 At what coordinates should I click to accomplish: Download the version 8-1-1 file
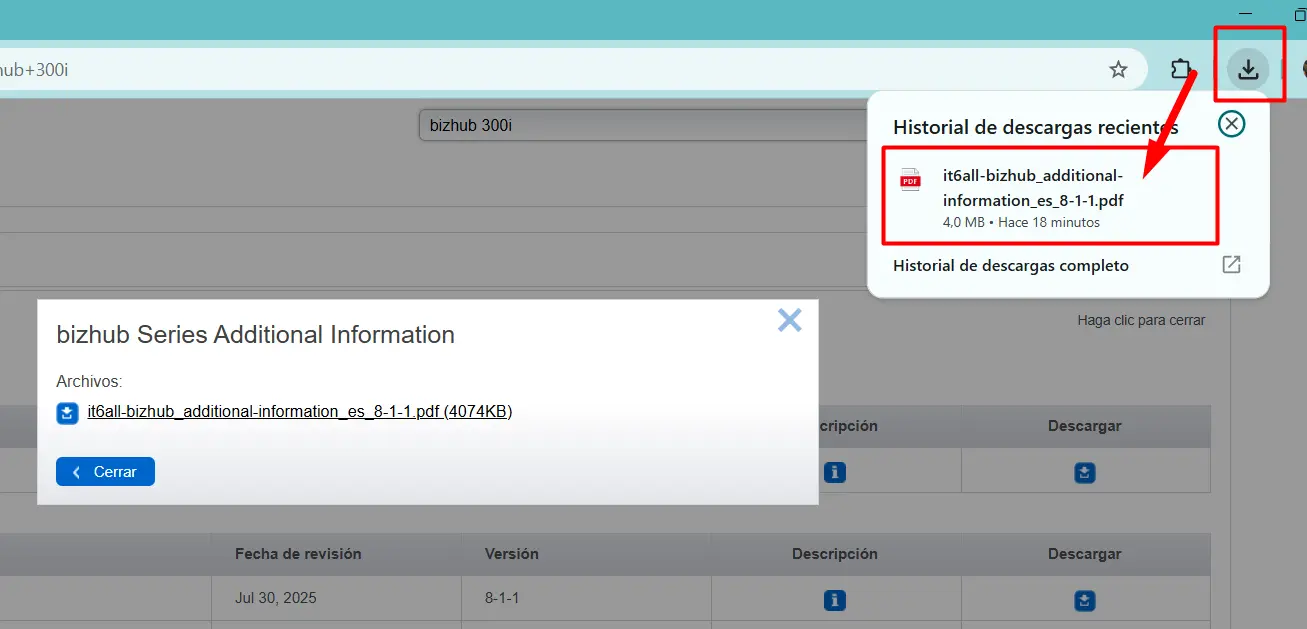pos(1085,600)
